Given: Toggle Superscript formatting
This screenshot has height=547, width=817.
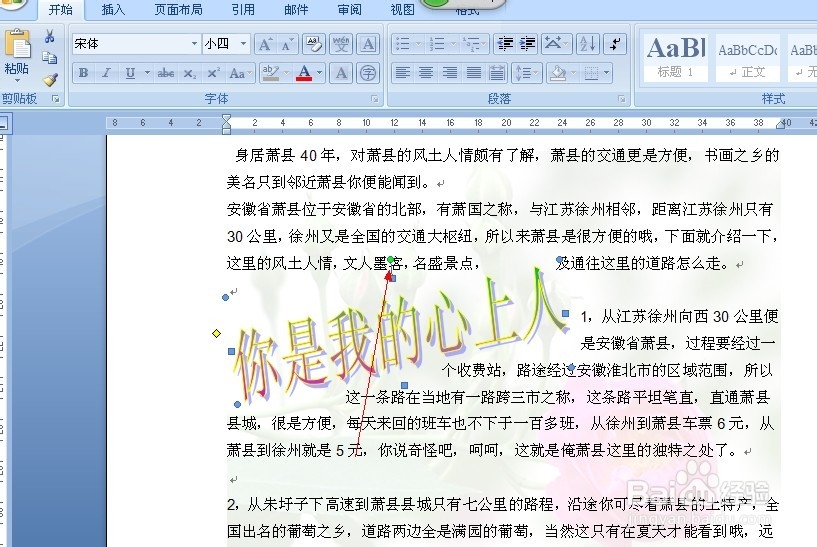Looking at the screenshot, I should (x=213, y=73).
